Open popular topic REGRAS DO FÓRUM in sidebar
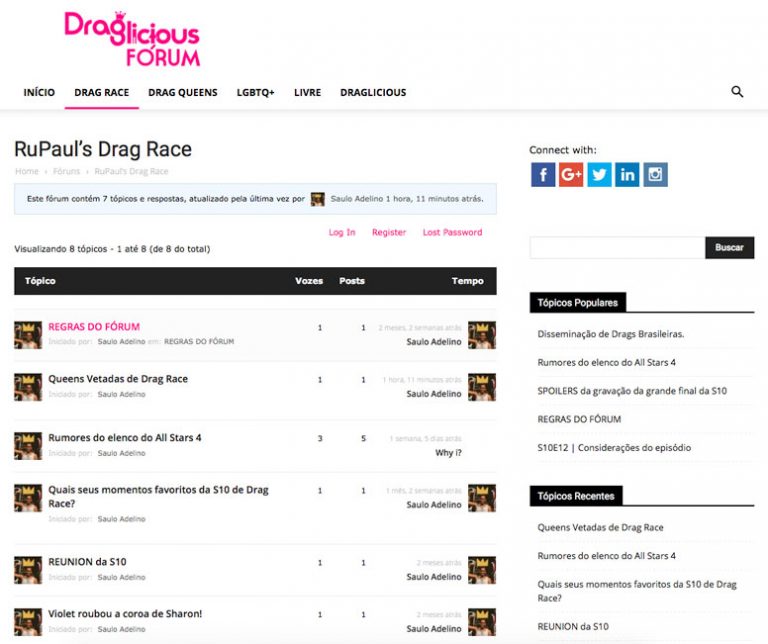This screenshot has width=768, height=644. (579, 419)
